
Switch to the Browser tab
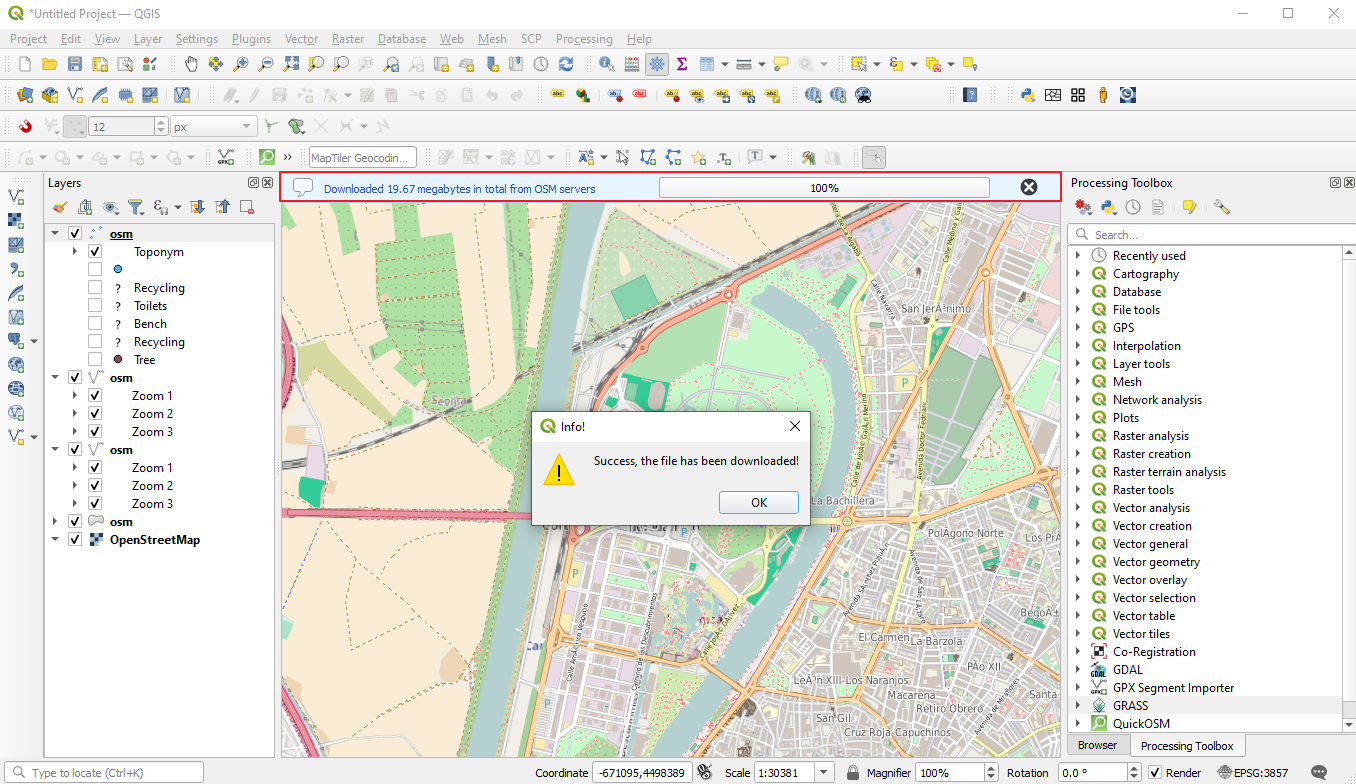point(1097,745)
